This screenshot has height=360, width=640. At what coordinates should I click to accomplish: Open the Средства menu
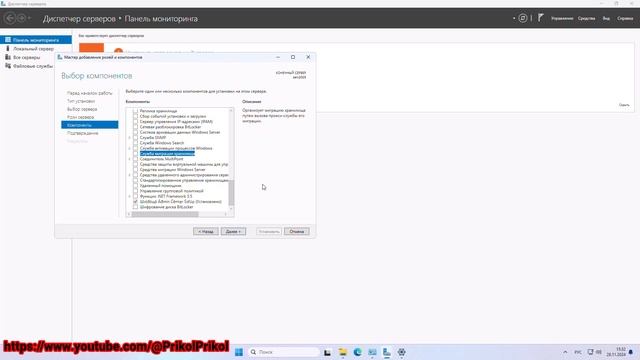coord(587,18)
